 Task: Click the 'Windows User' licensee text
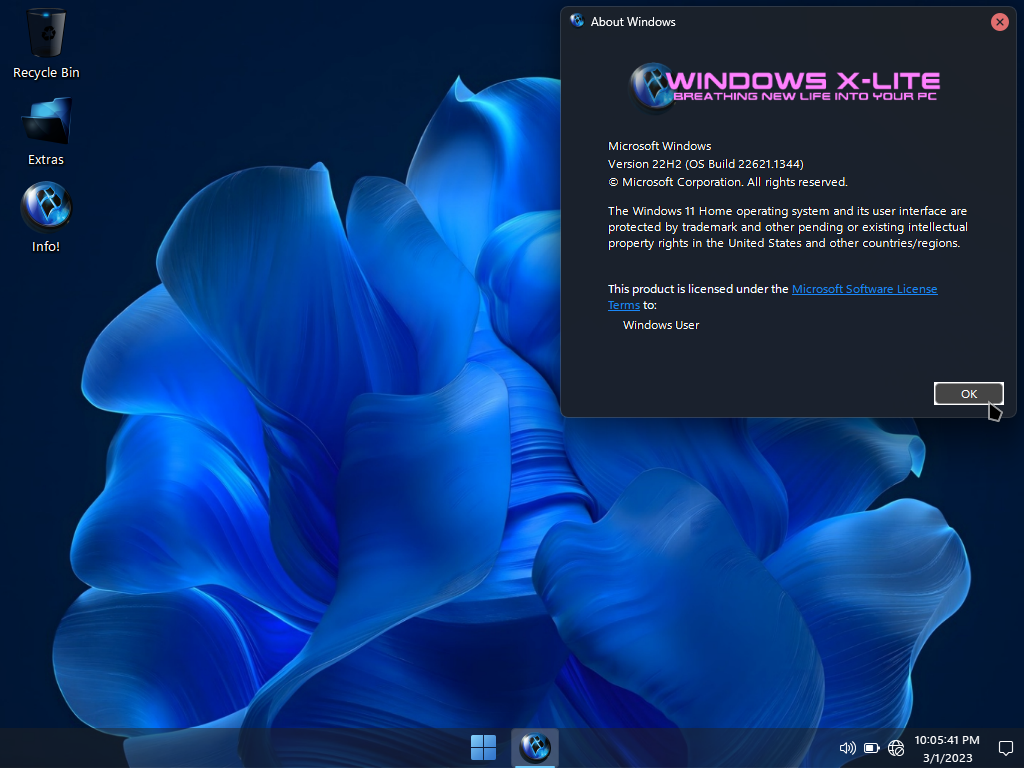tap(661, 325)
